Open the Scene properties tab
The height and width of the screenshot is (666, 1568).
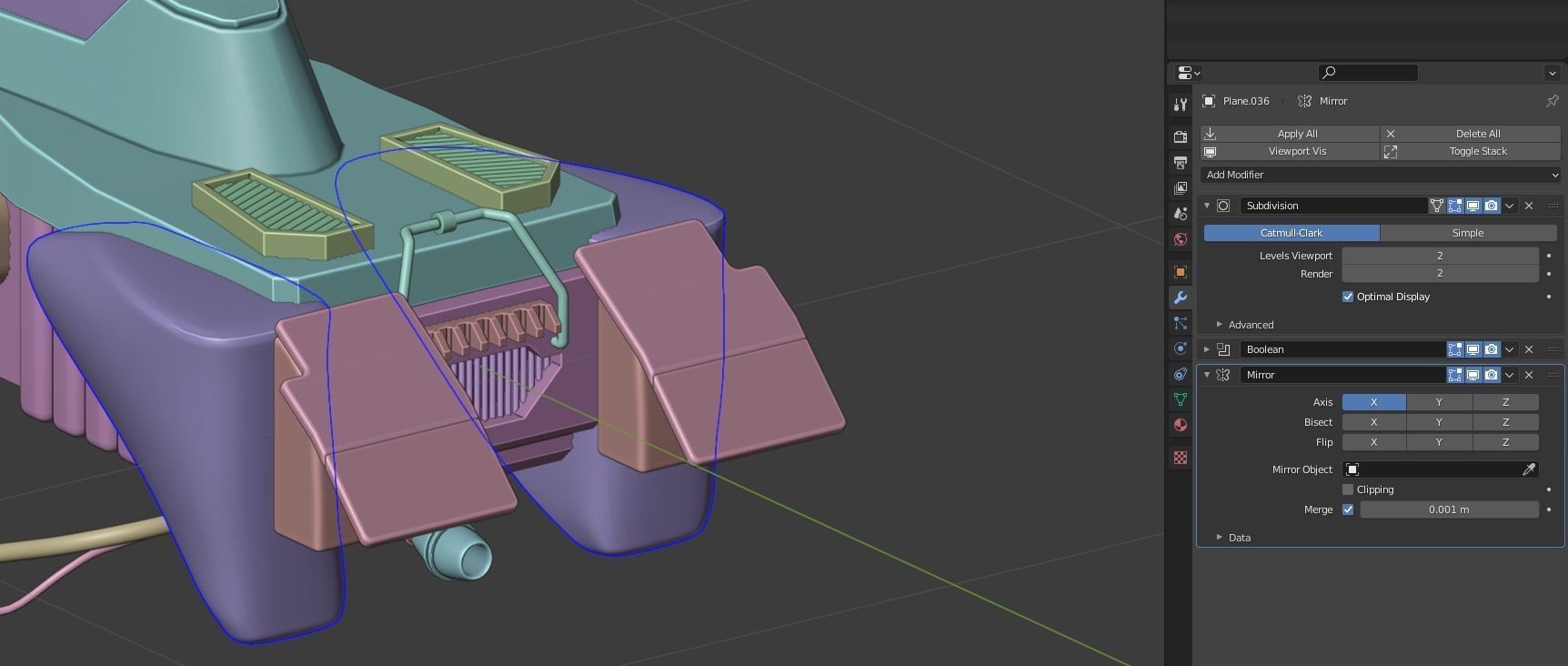pos(1180,214)
